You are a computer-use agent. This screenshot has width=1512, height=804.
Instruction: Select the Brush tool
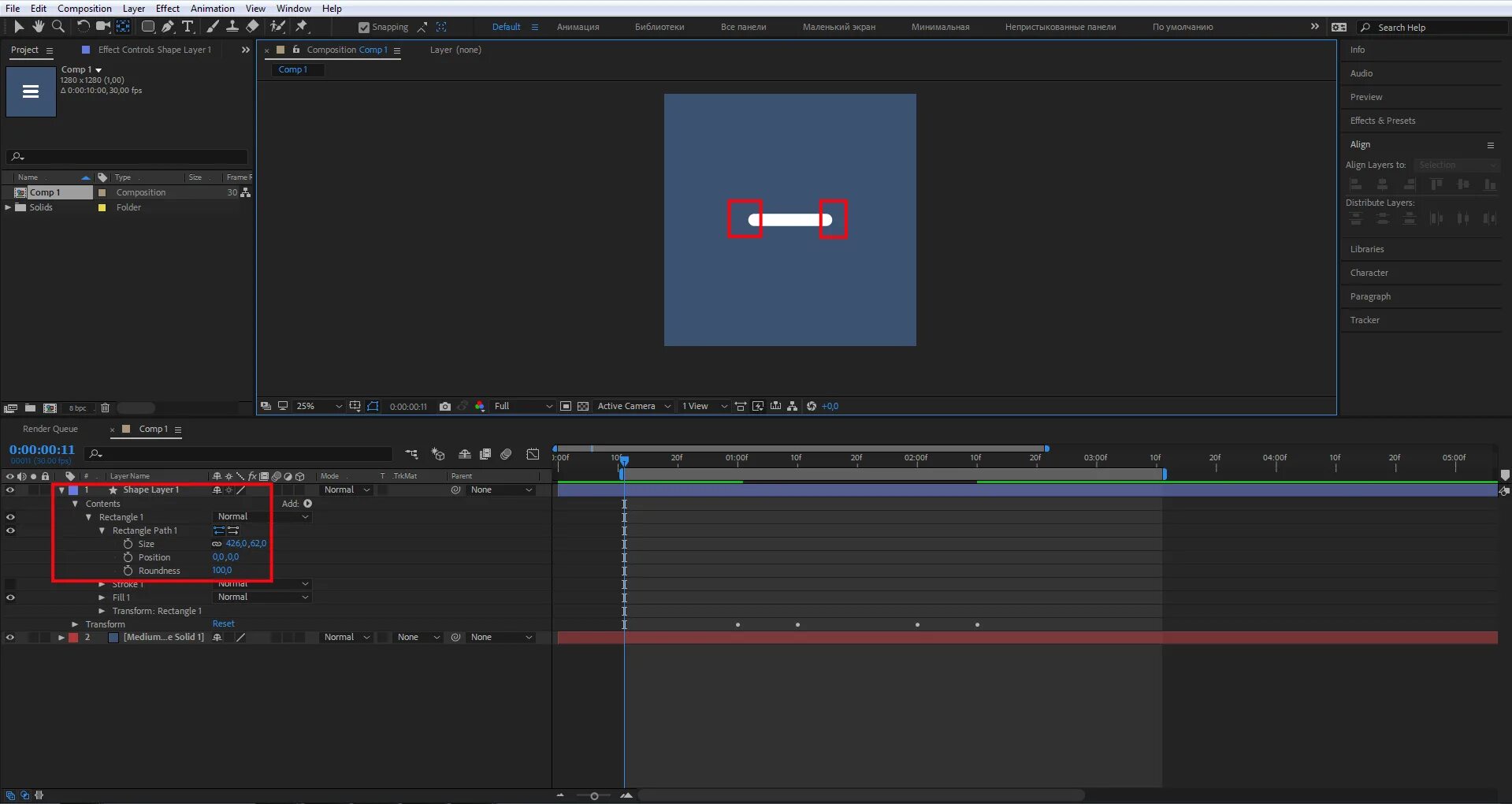point(213,27)
